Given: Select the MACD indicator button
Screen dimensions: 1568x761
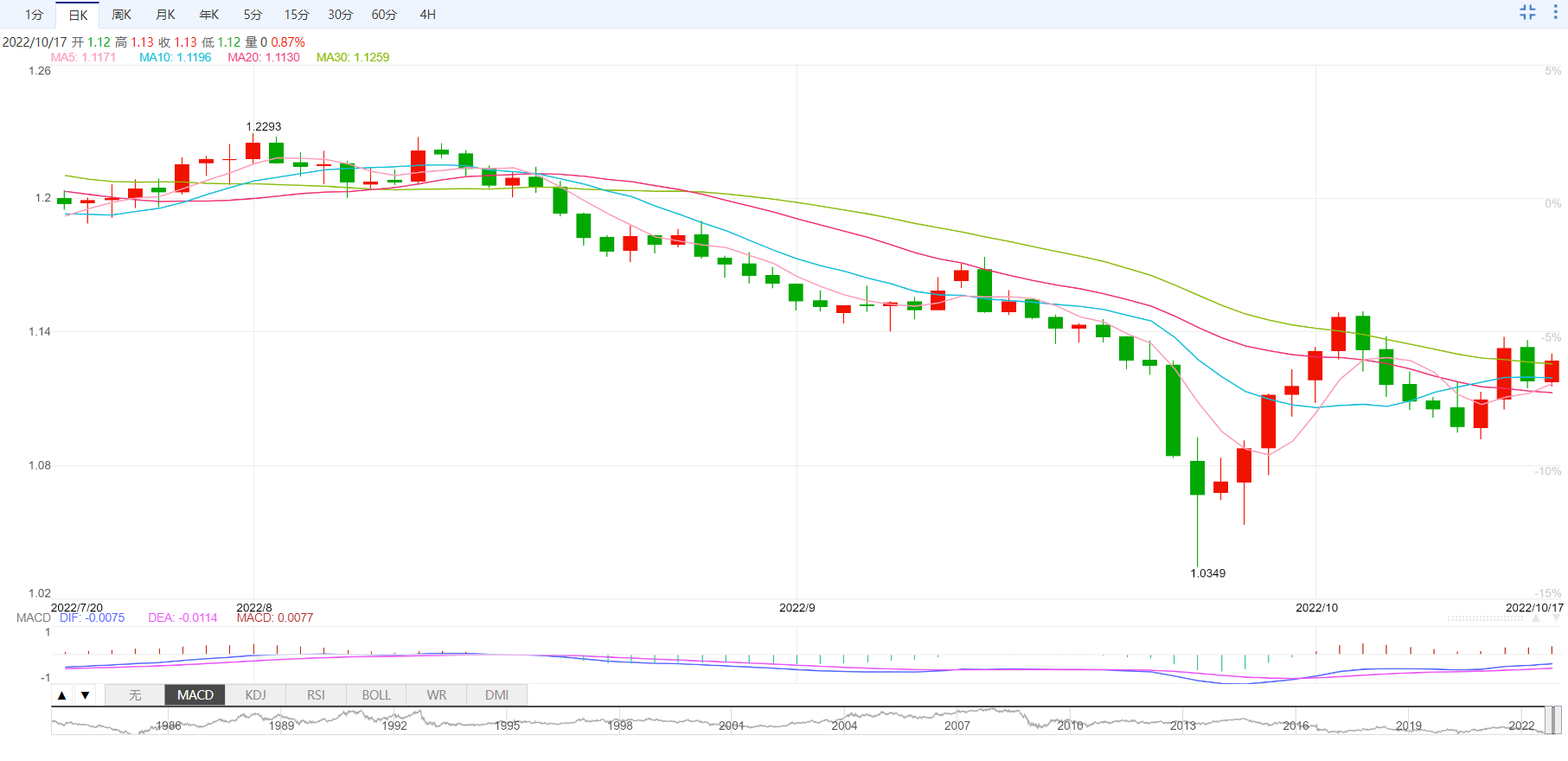Looking at the screenshot, I should 195,695.
